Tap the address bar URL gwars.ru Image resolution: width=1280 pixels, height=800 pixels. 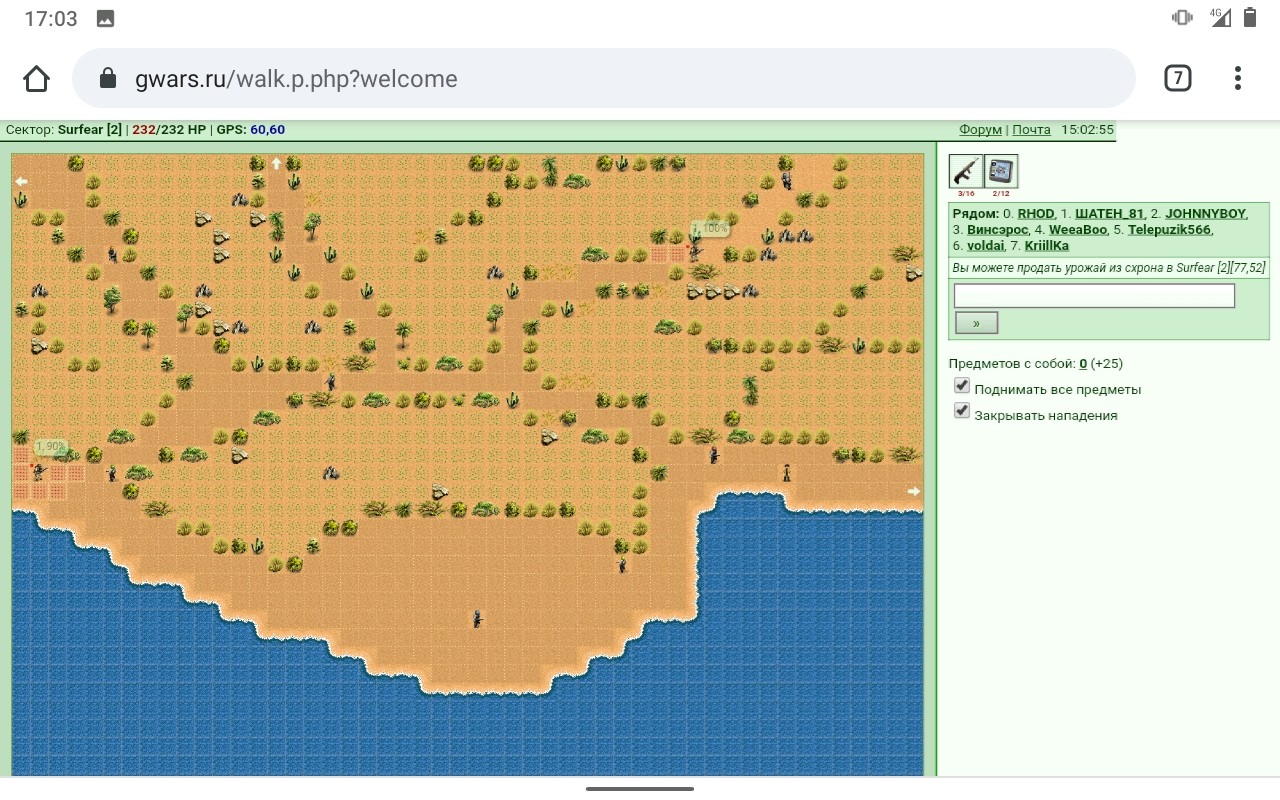[x=296, y=79]
